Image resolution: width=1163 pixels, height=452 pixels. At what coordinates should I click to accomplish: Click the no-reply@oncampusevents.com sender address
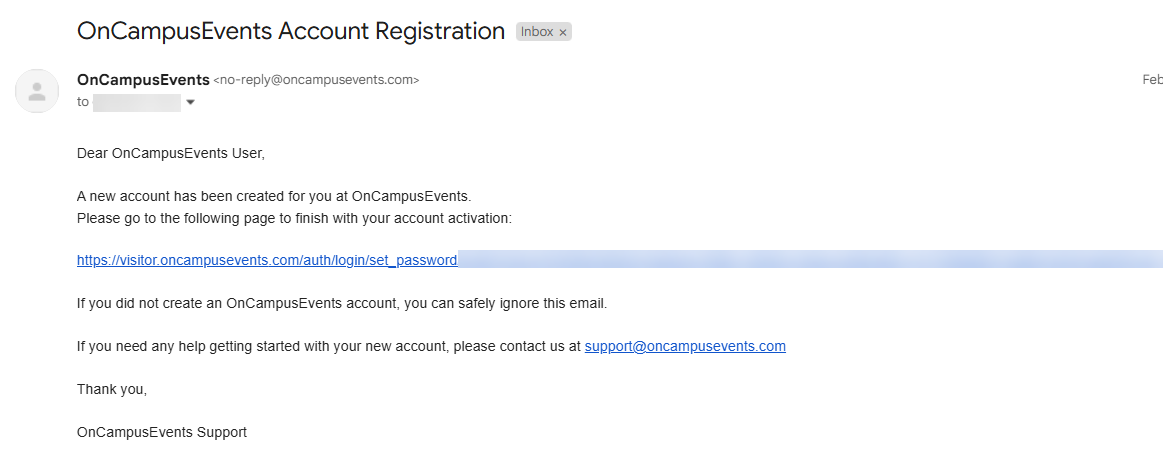point(316,80)
